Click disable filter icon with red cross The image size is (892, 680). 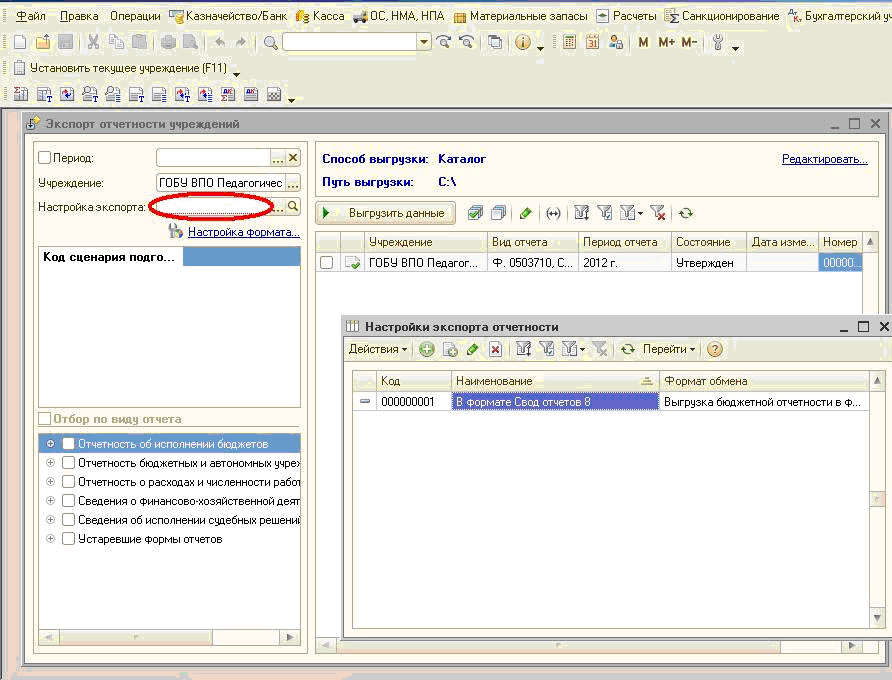pos(657,213)
